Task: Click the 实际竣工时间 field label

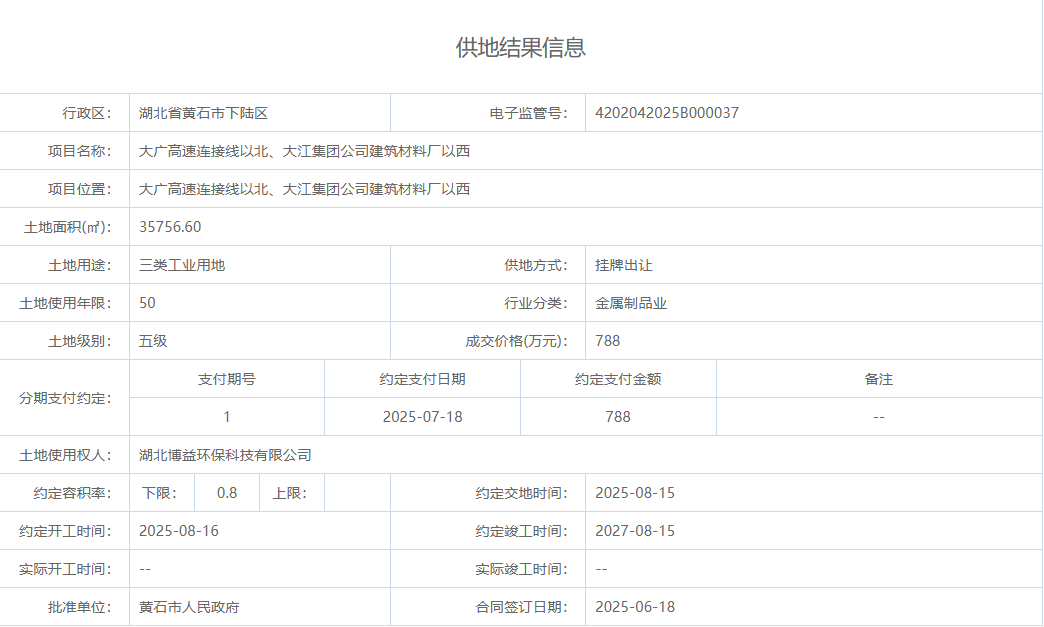Action: (x=521, y=569)
